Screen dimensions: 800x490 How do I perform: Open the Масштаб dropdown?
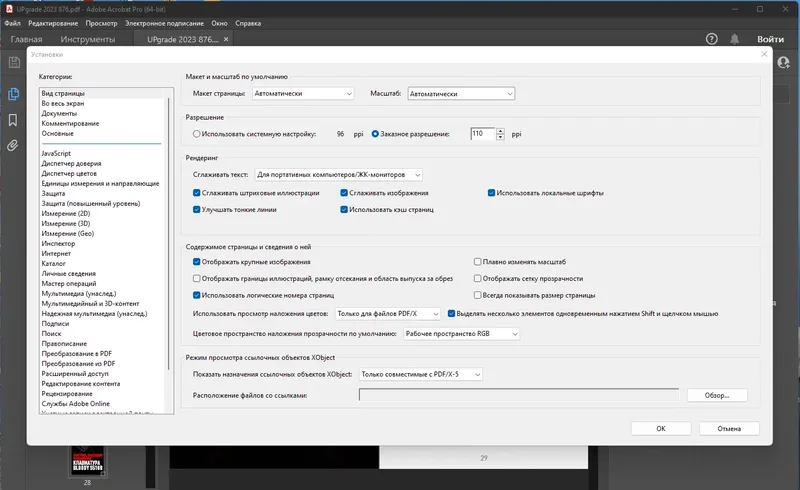point(461,93)
